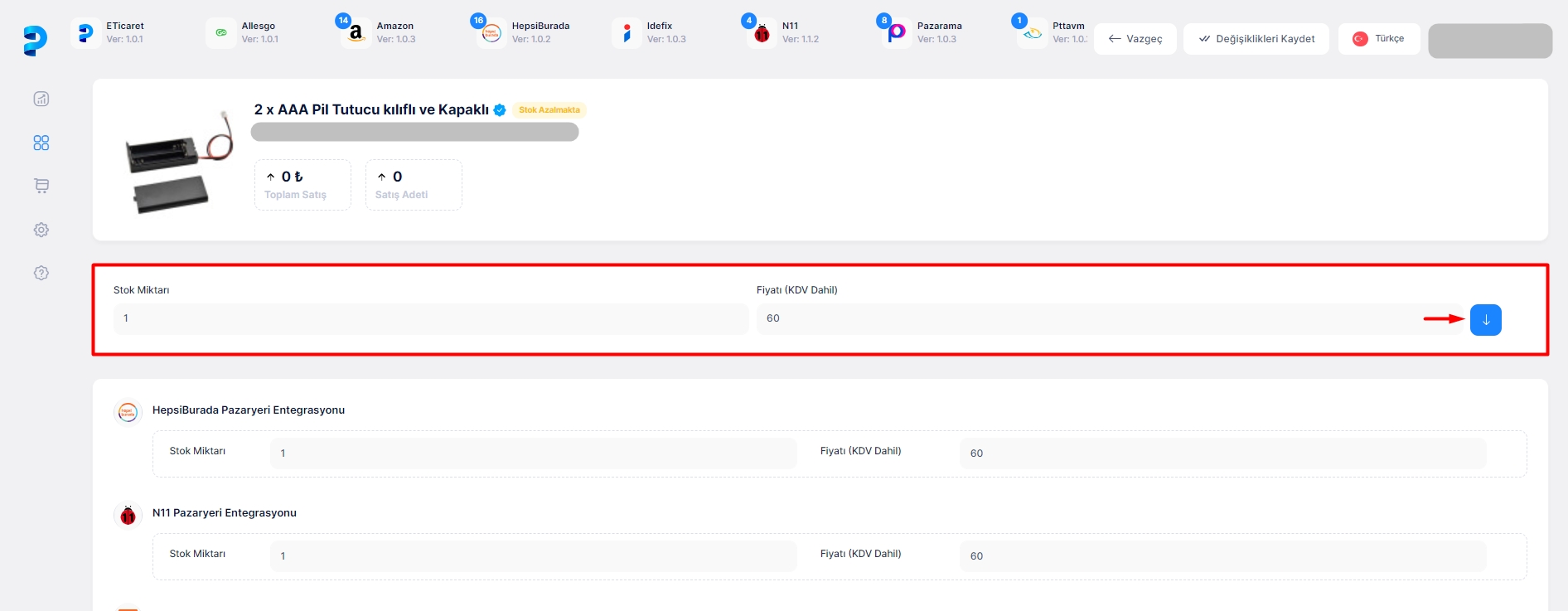The height and width of the screenshot is (611, 1568).
Task: Open the products grid sidebar icon
Action: (x=41, y=143)
